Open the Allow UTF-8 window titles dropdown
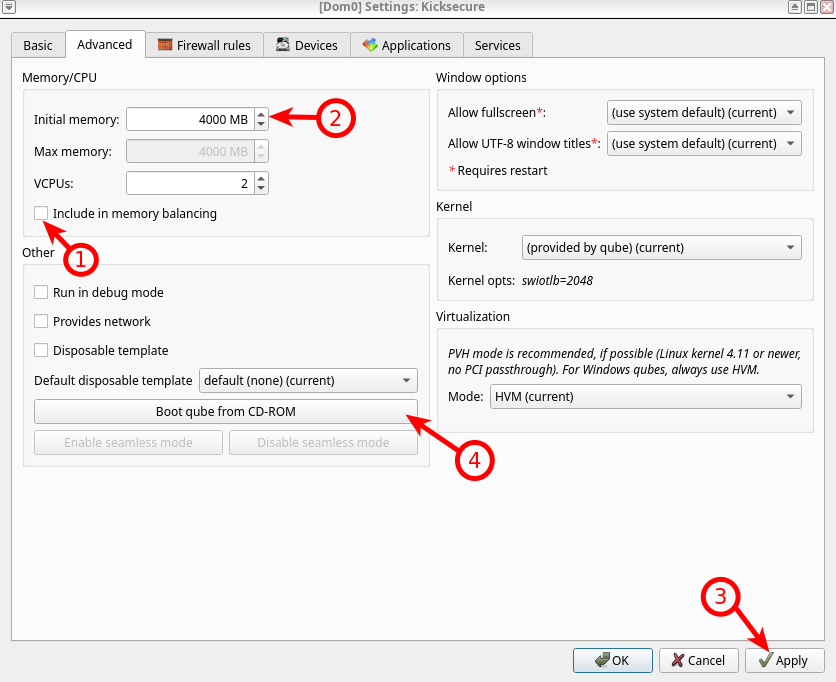836x682 pixels. (x=704, y=144)
